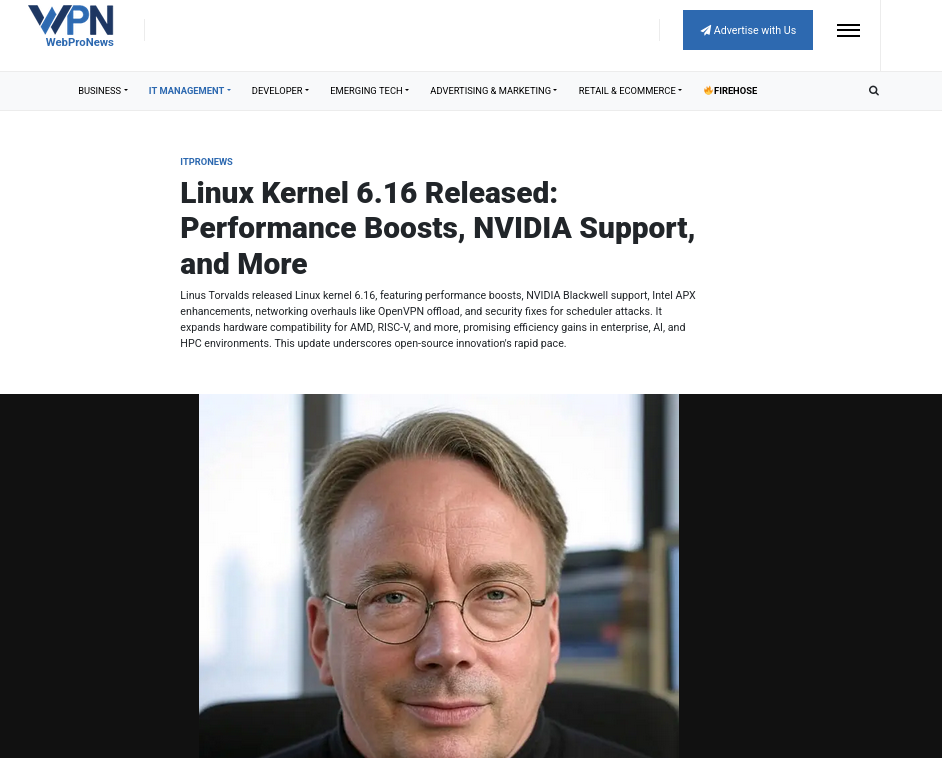Click the article featured portrait image
The image size is (942, 758).
click(x=439, y=576)
